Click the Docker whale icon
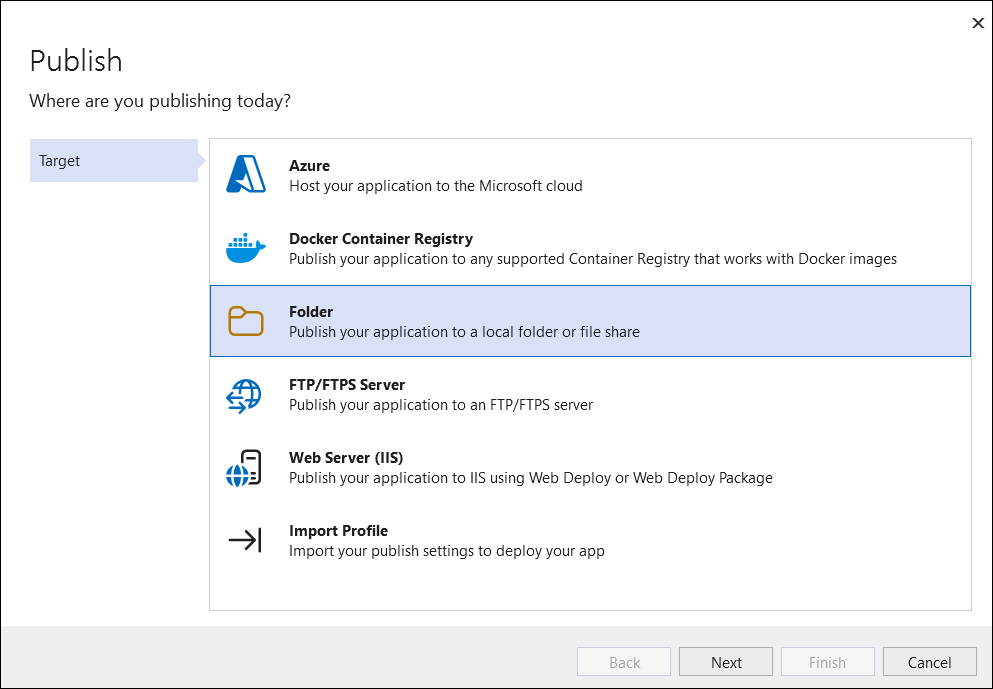 (246, 248)
